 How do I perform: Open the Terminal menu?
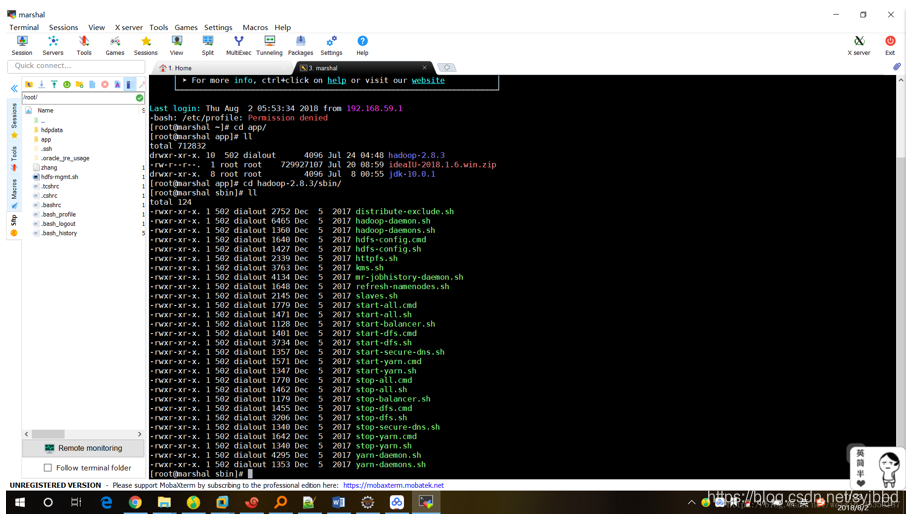pos(24,27)
